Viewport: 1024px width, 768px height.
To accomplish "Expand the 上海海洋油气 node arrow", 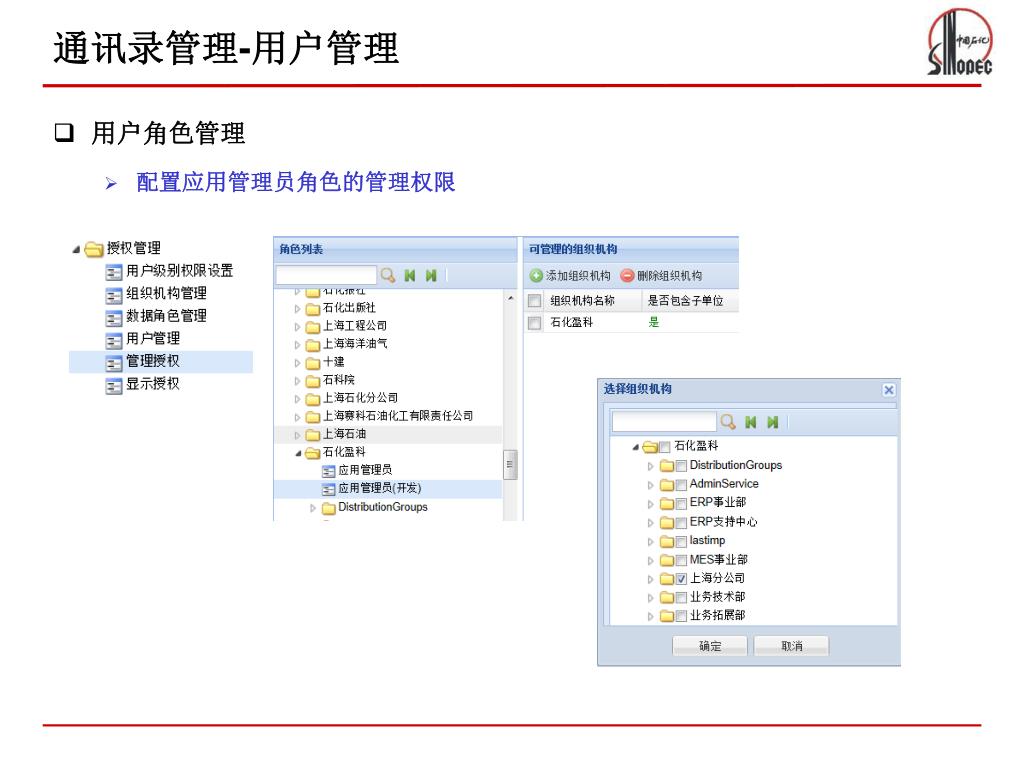I will click(297, 345).
